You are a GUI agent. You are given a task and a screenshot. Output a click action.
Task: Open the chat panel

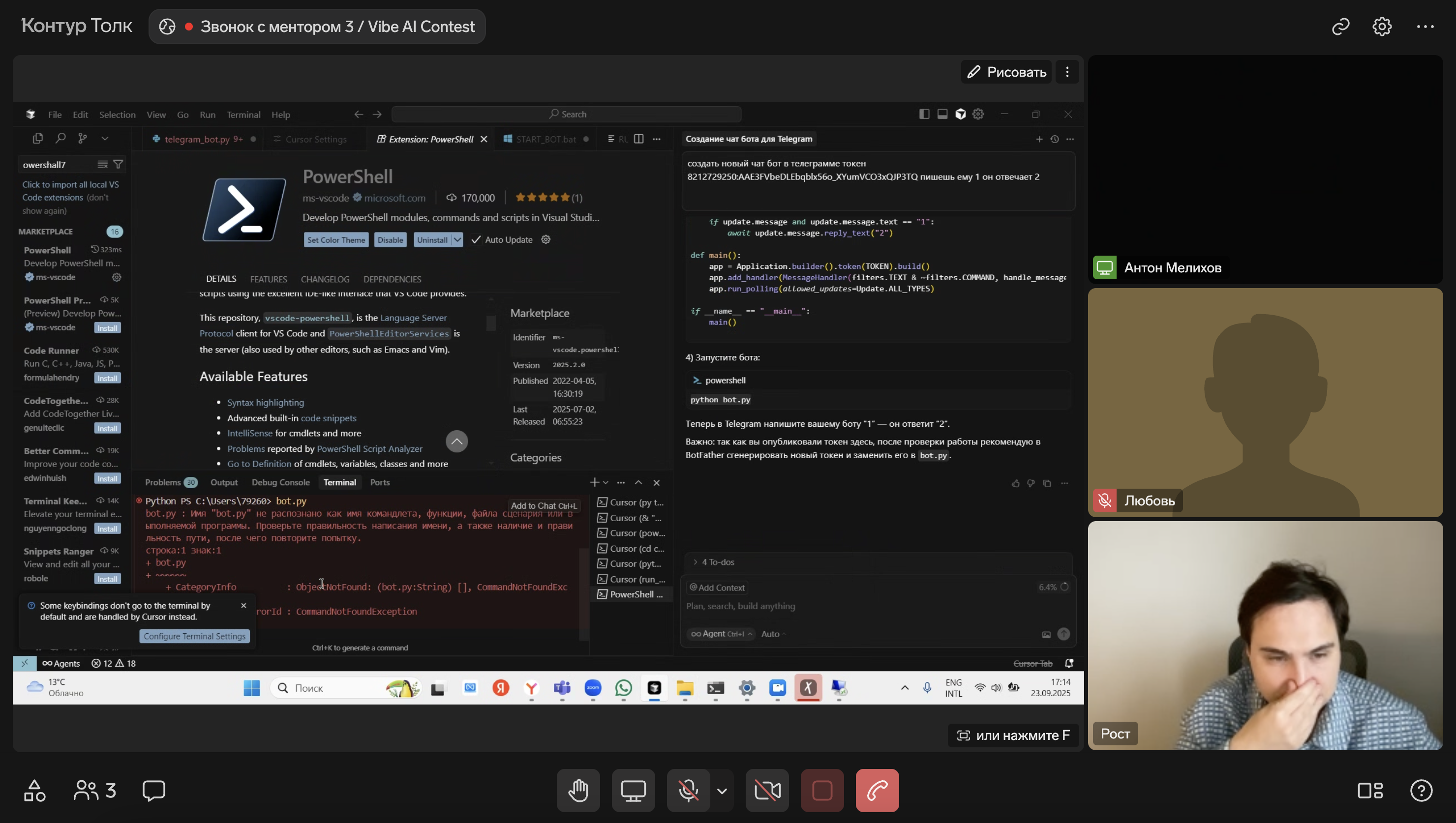pyautogui.click(x=154, y=790)
